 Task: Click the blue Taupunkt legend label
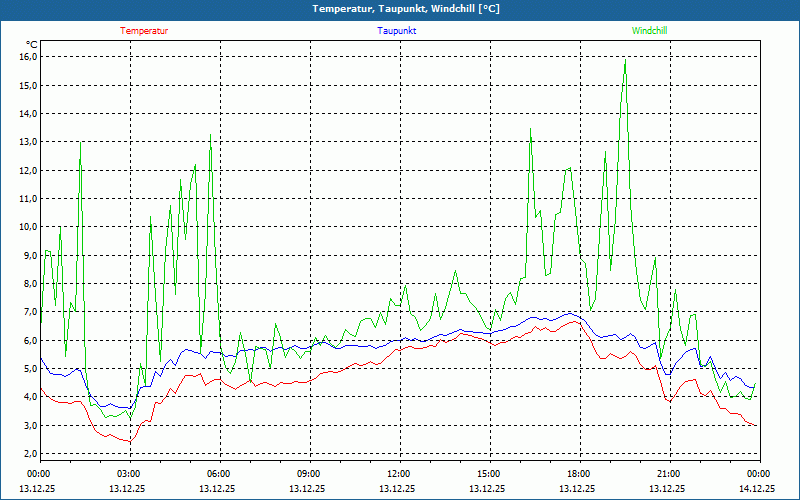pyautogui.click(x=397, y=31)
